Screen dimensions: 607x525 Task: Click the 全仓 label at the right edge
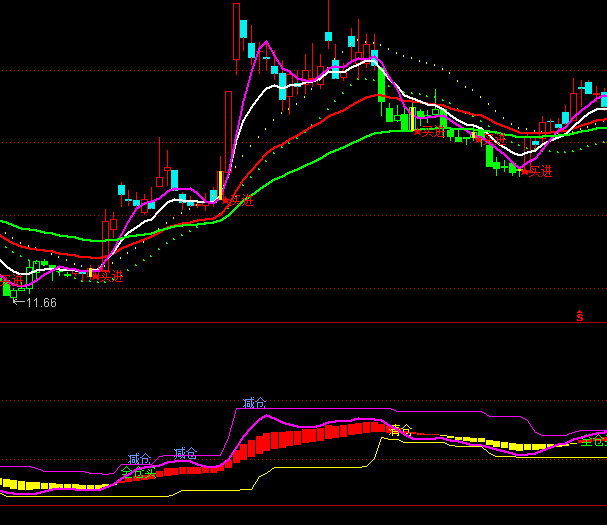[593, 440]
